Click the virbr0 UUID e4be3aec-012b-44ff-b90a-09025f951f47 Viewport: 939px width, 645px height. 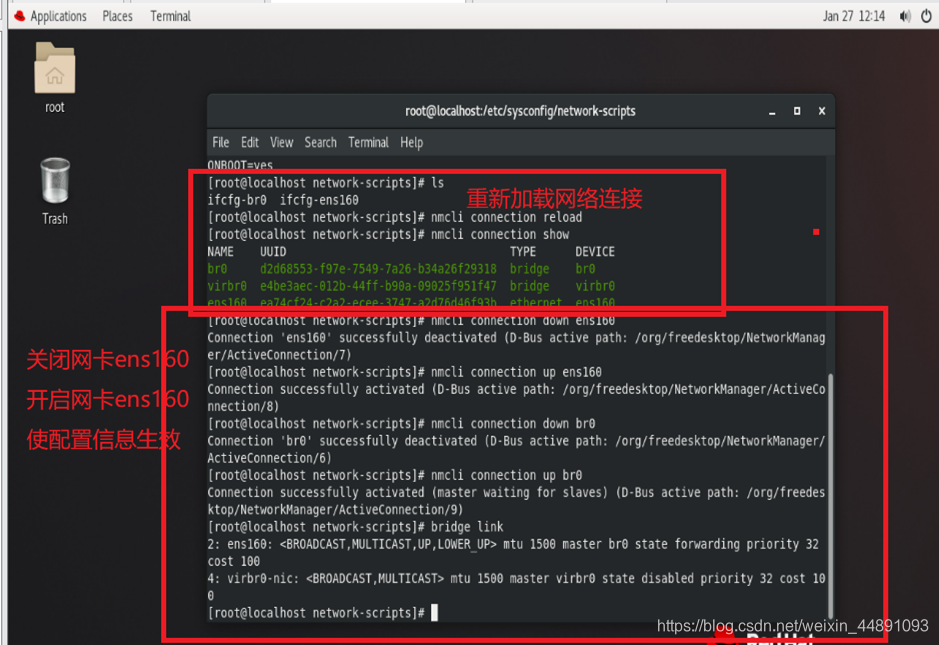pos(378,286)
